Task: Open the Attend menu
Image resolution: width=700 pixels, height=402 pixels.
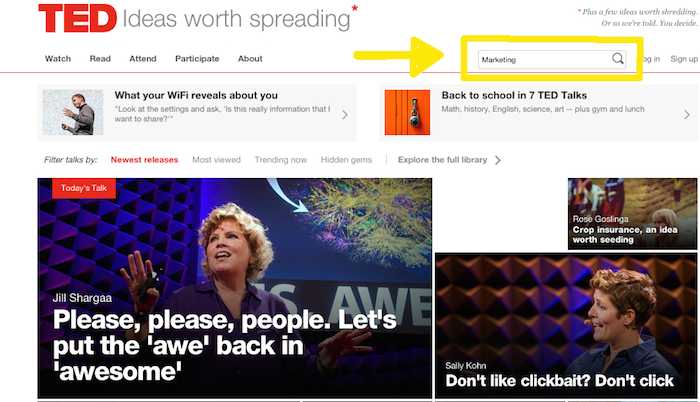Action: 143,59
